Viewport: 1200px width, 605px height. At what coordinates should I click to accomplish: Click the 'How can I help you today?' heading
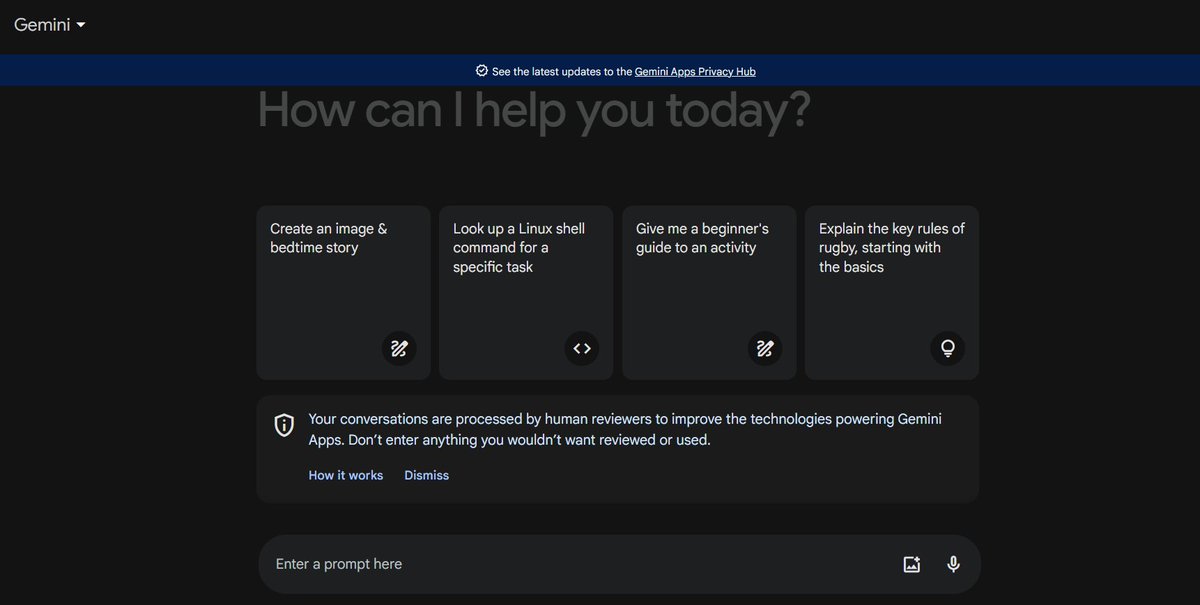(534, 110)
